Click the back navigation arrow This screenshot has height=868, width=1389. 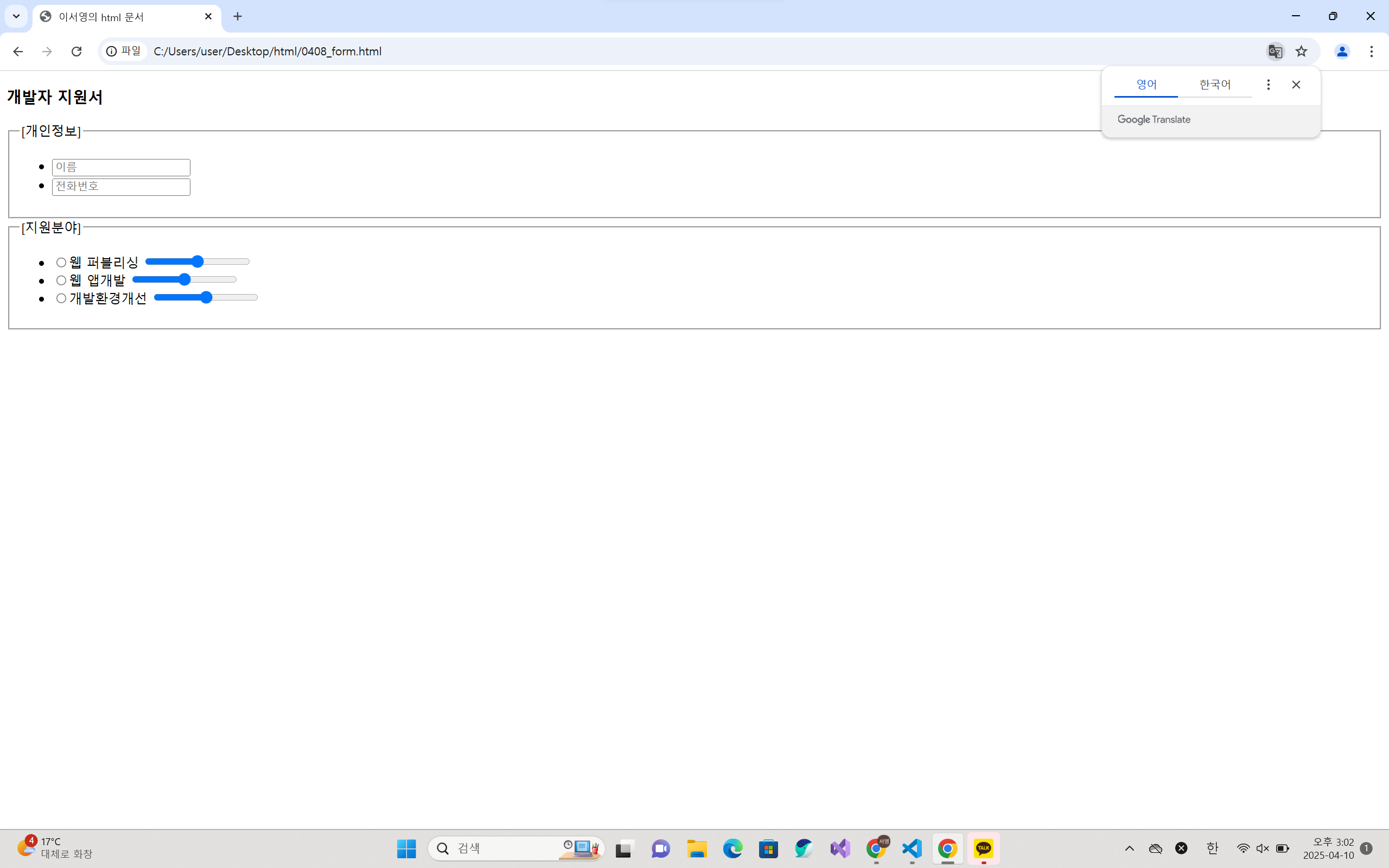(x=18, y=52)
